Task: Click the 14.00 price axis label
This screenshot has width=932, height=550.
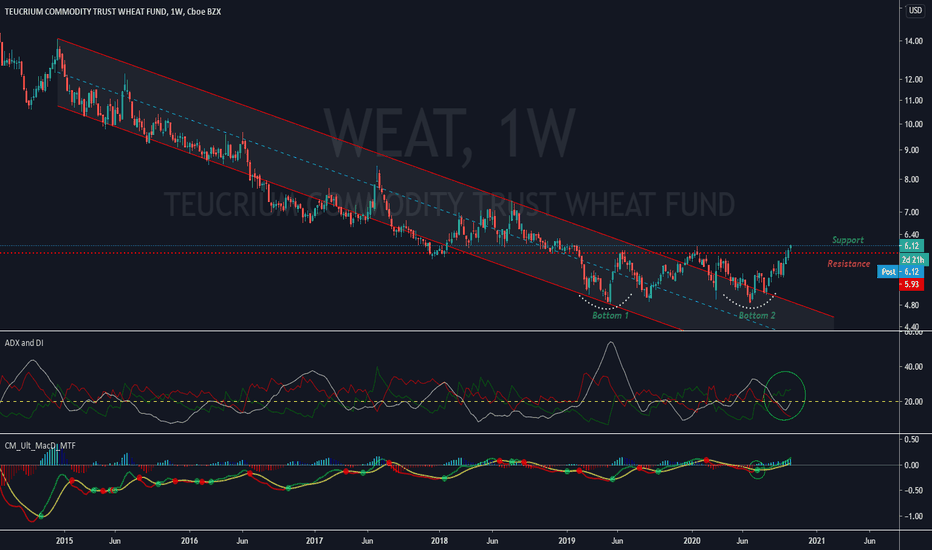Action: tap(914, 41)
